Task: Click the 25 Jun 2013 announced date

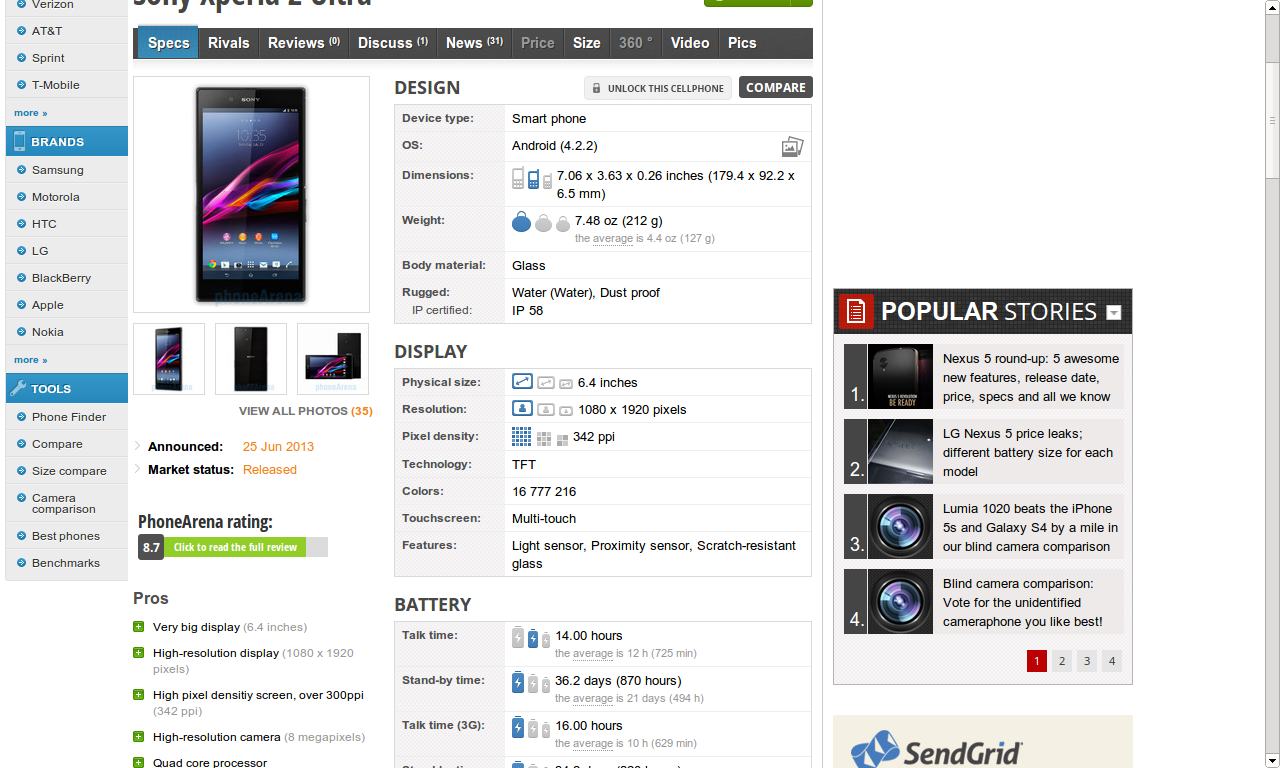Action: (278, 446)
